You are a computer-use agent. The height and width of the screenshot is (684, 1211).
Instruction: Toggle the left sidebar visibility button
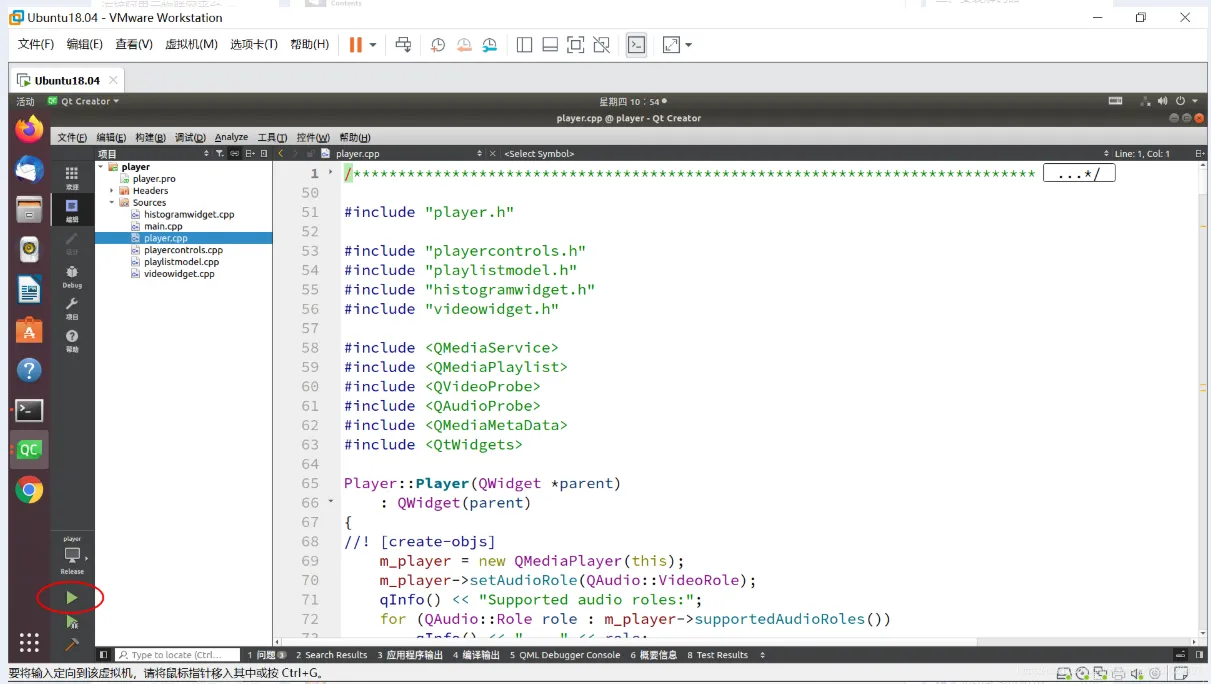pyautogui.click(x=103, y=655)
